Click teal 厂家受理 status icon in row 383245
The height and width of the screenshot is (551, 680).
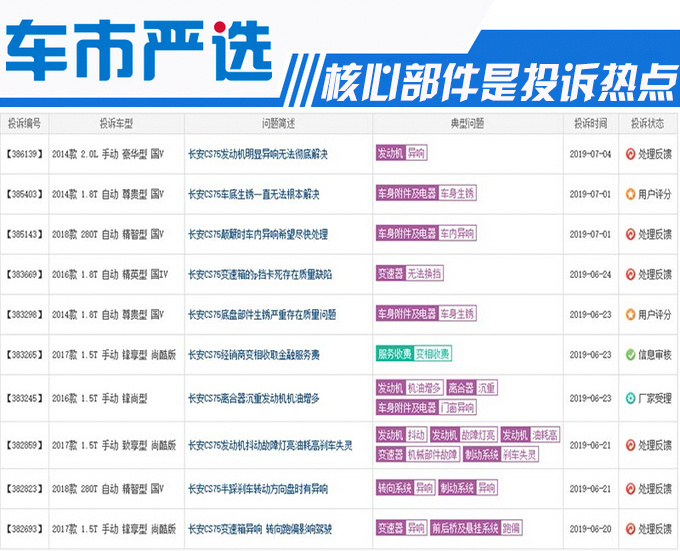pyautogui.click(x=631, y=398)
